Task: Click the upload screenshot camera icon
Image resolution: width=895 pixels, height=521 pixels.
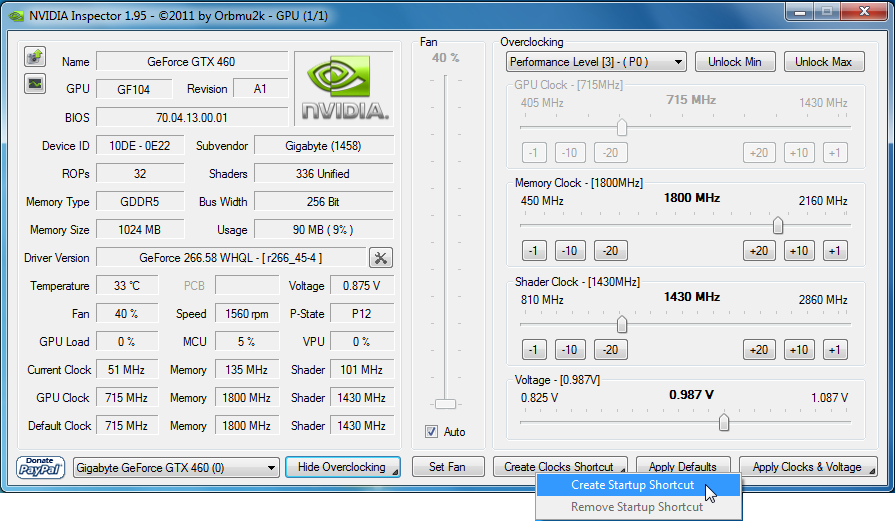Action: pos(35,56)
